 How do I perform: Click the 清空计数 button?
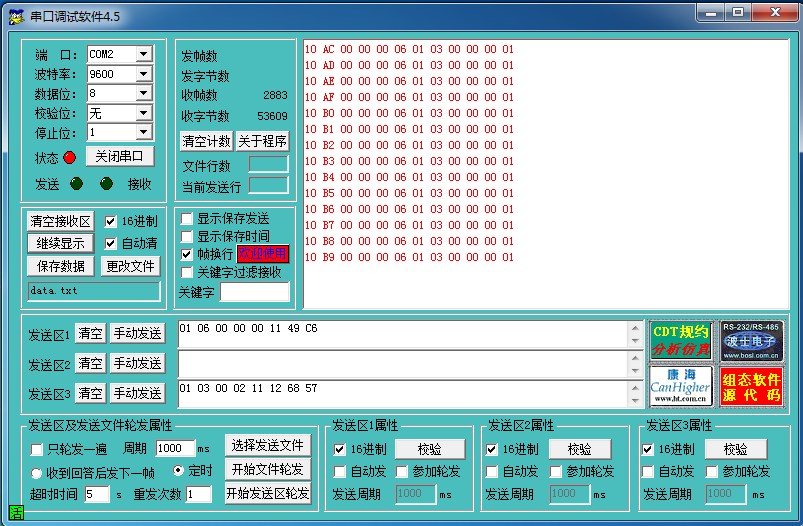click(206, 141)
